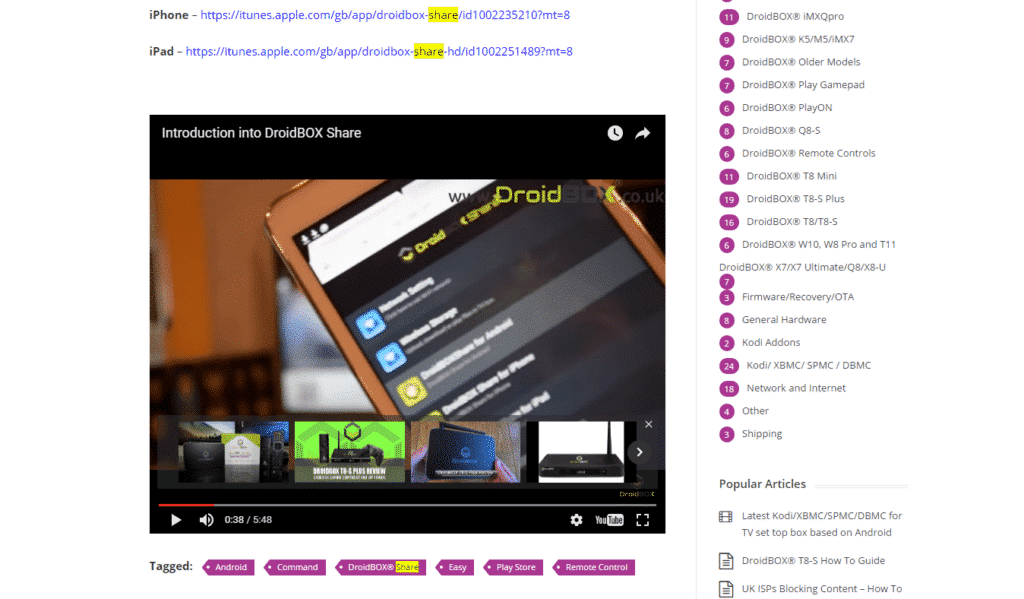Click the video title 'Introduction into DroidBOX Share'

click(261, 133)
